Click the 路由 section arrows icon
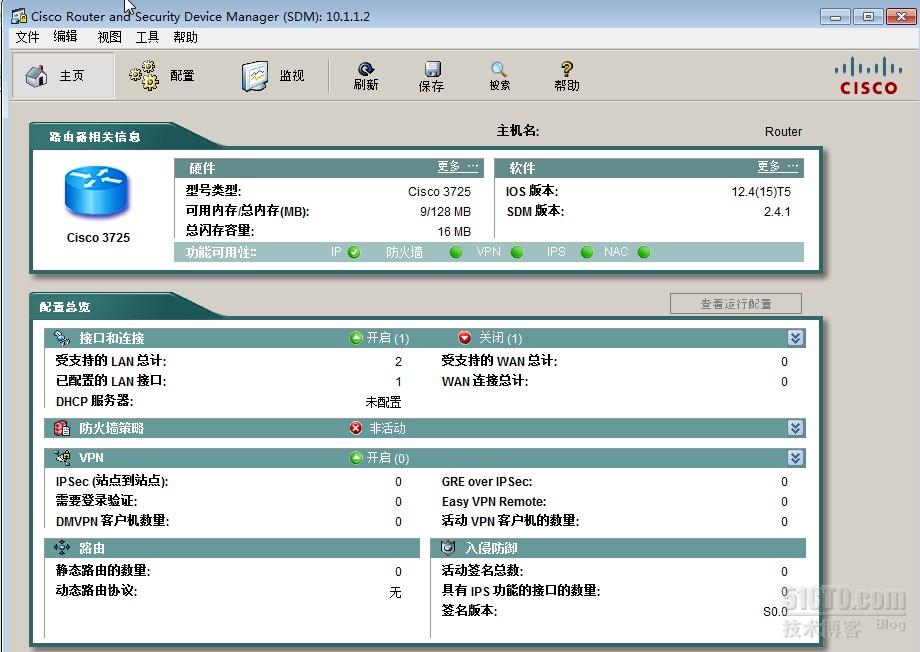This screenshot has width=920, height=652. pyautogui.click(x=62, y=548)
